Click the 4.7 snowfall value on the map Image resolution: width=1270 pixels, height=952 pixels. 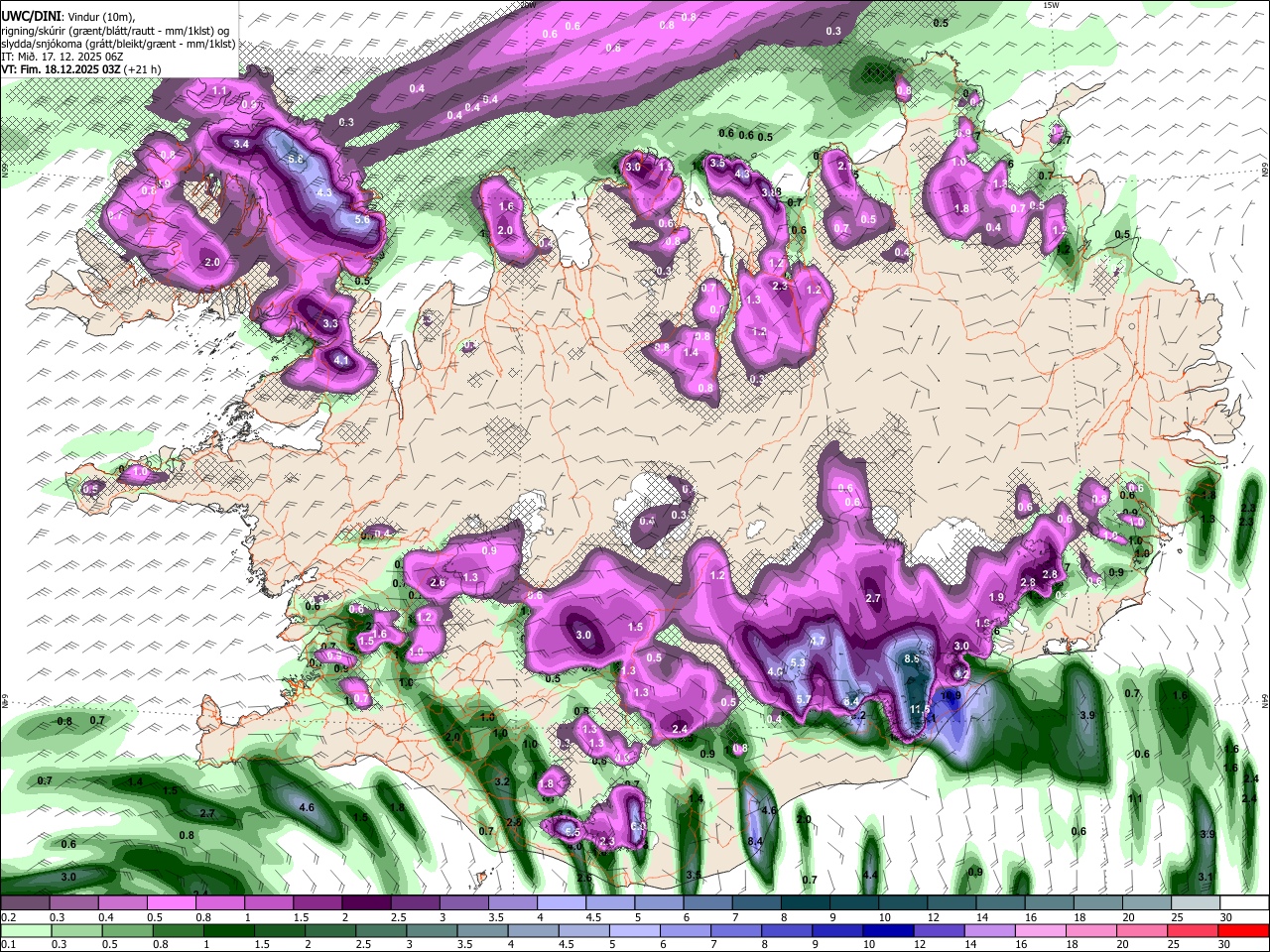(x=818, y=642)
